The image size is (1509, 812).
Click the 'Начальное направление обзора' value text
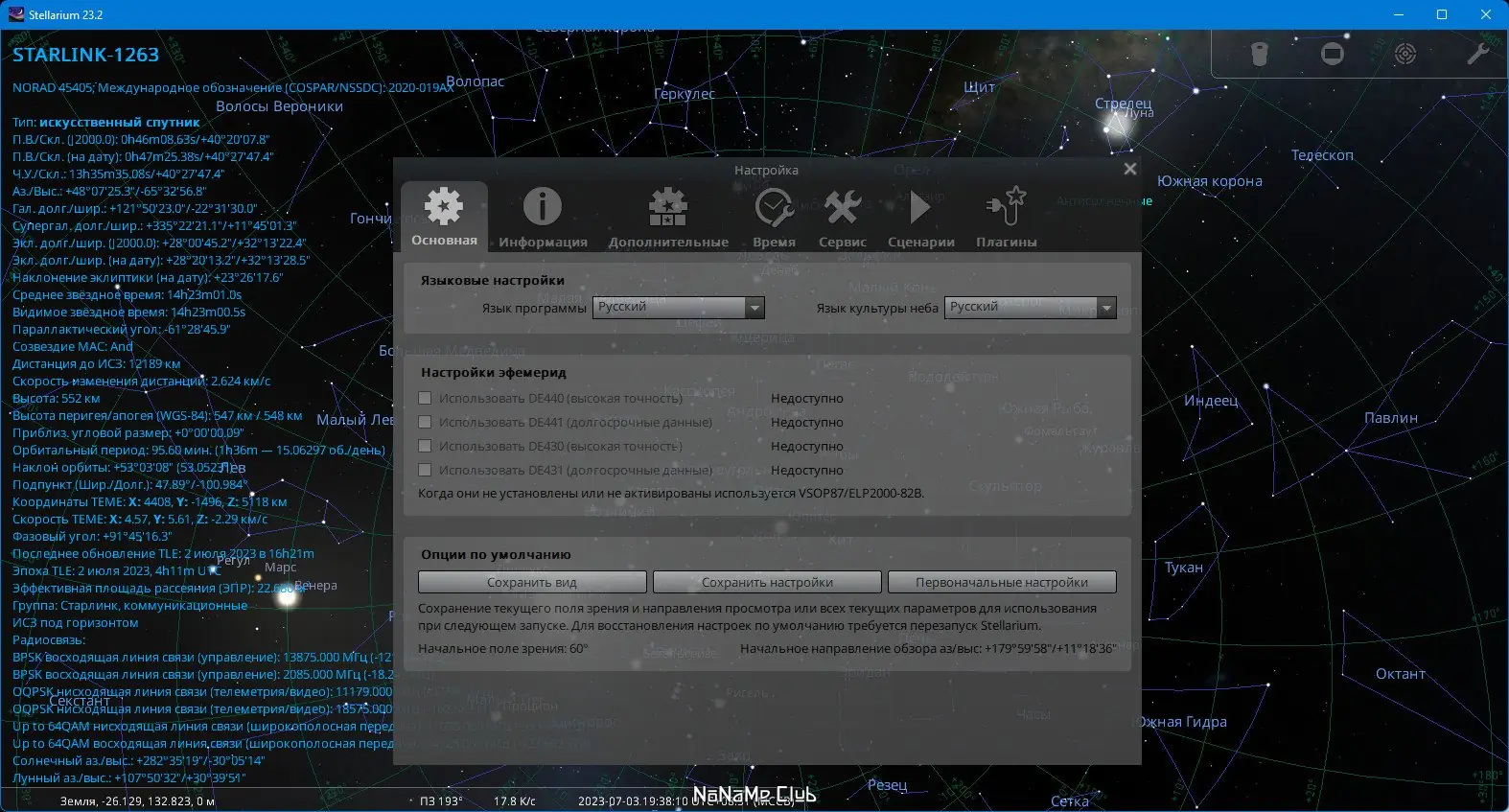pyautogui.click(x=928, y=648)
